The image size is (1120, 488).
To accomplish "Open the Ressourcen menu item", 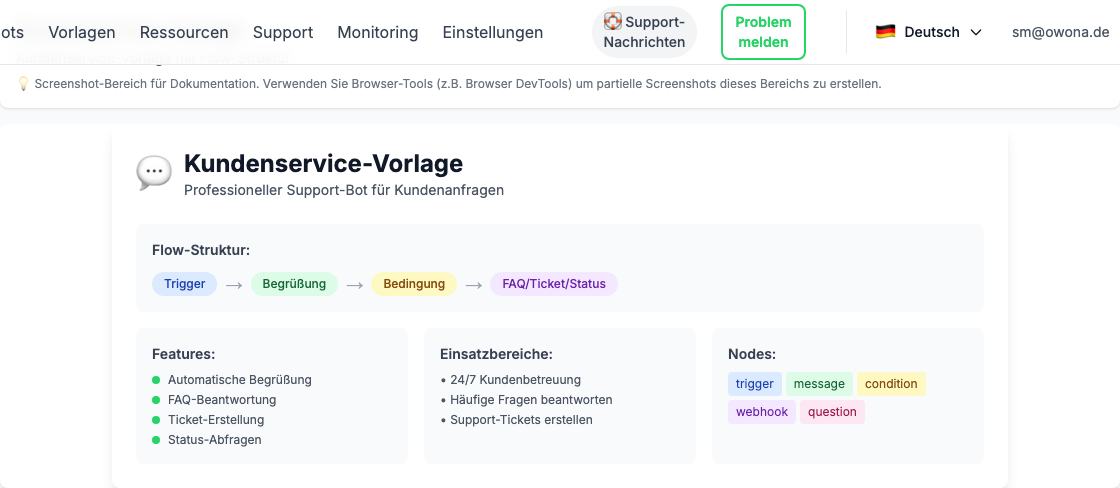I will pyautogui.click(x=184, y=32).
